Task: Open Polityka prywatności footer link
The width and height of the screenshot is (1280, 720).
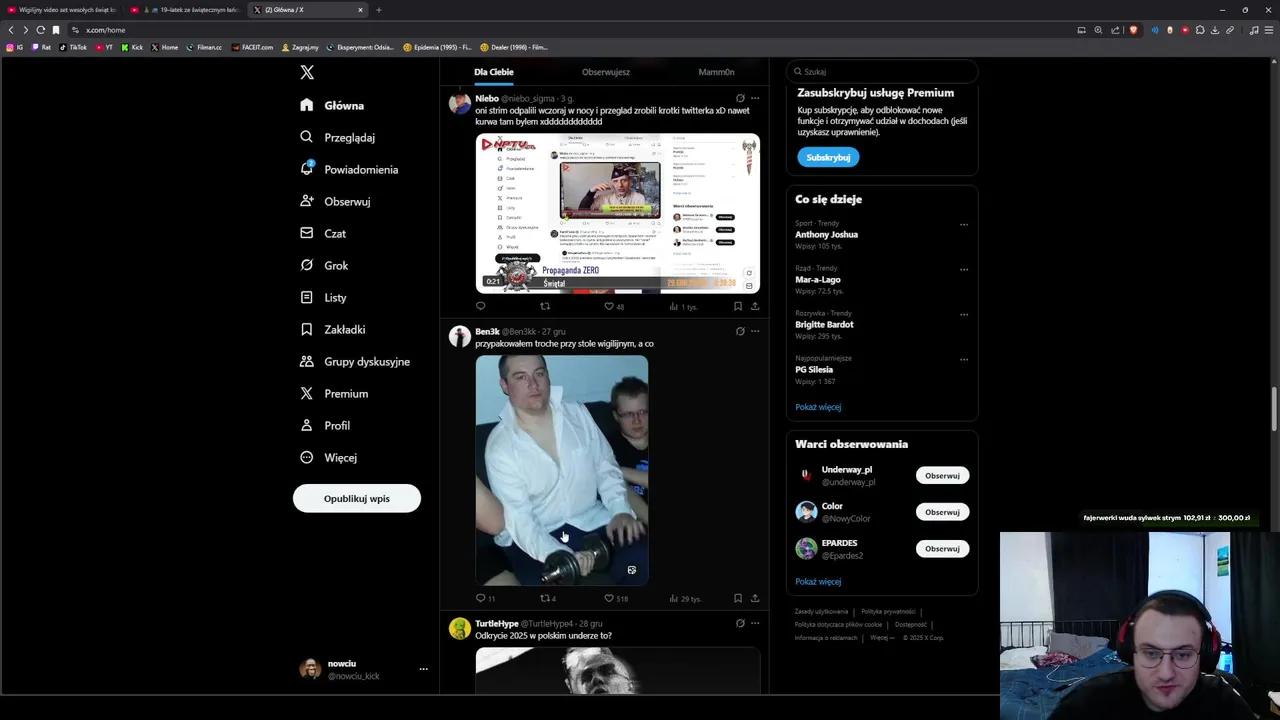Action: (x=888, y=611)
